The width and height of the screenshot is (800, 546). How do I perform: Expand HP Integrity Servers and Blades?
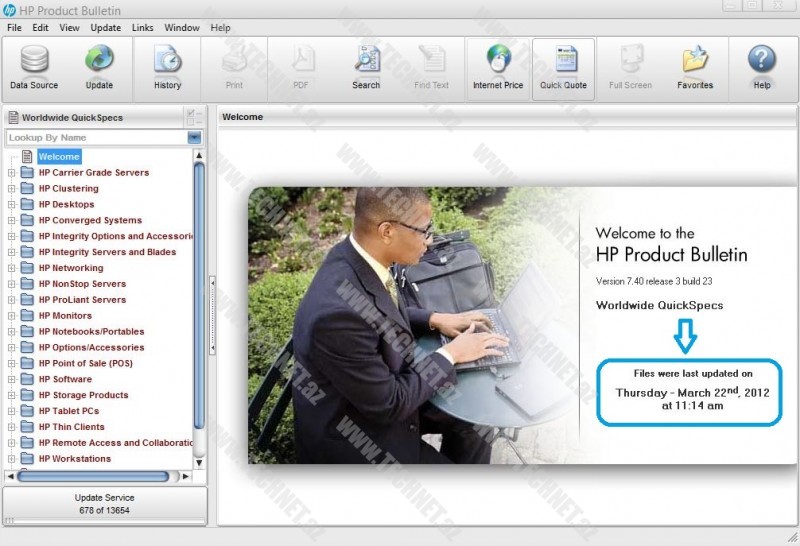(11, 252)
